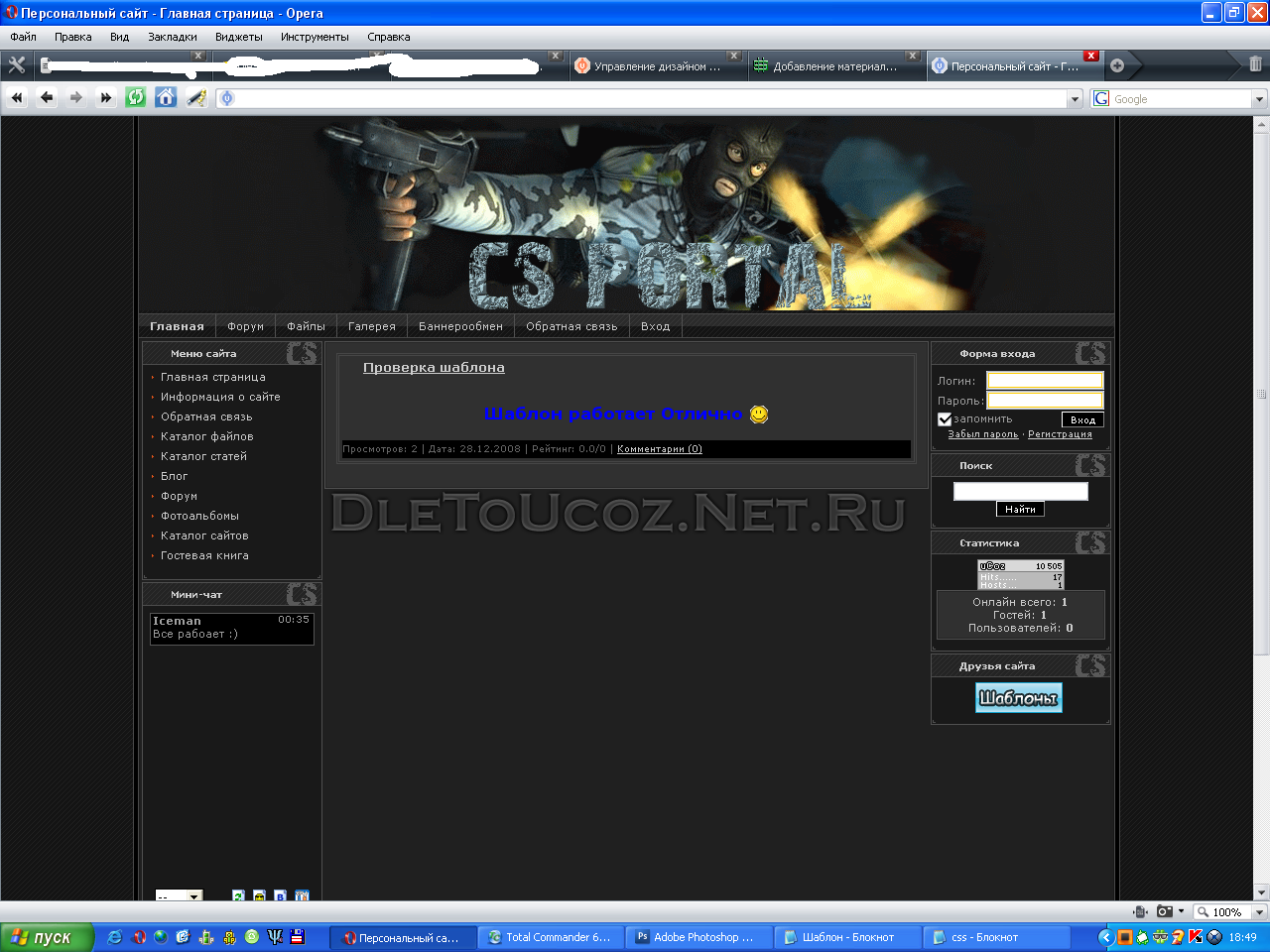The image size is (1270, 952).
Task: Open the Вид menu
Action: pyautogui.click(x=120, y=37)
